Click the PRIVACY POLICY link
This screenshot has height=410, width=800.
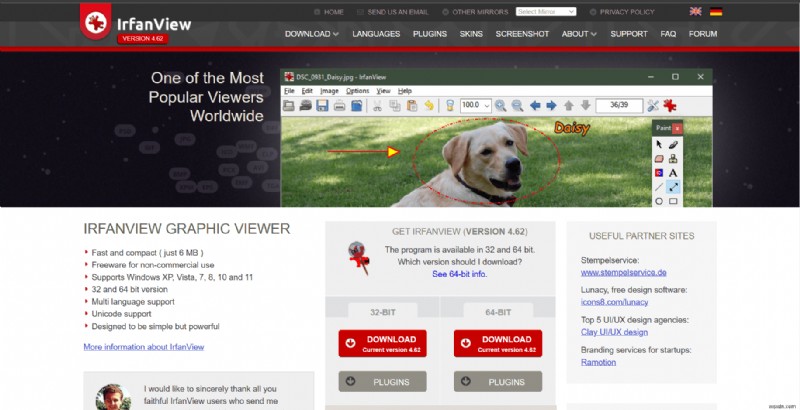[622, 12]
